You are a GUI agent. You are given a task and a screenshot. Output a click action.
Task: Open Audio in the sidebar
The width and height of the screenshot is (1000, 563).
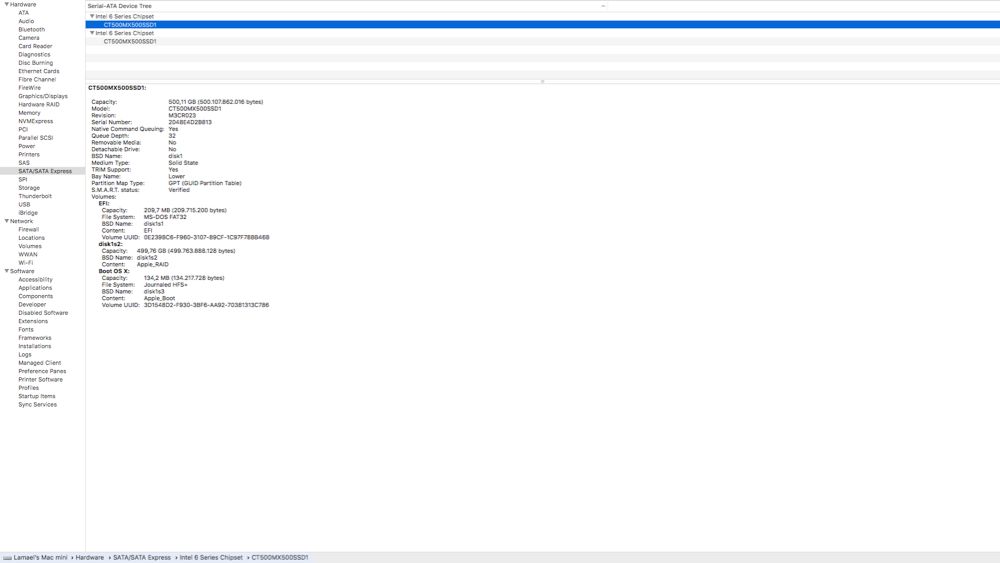click(x=26, y=21)
